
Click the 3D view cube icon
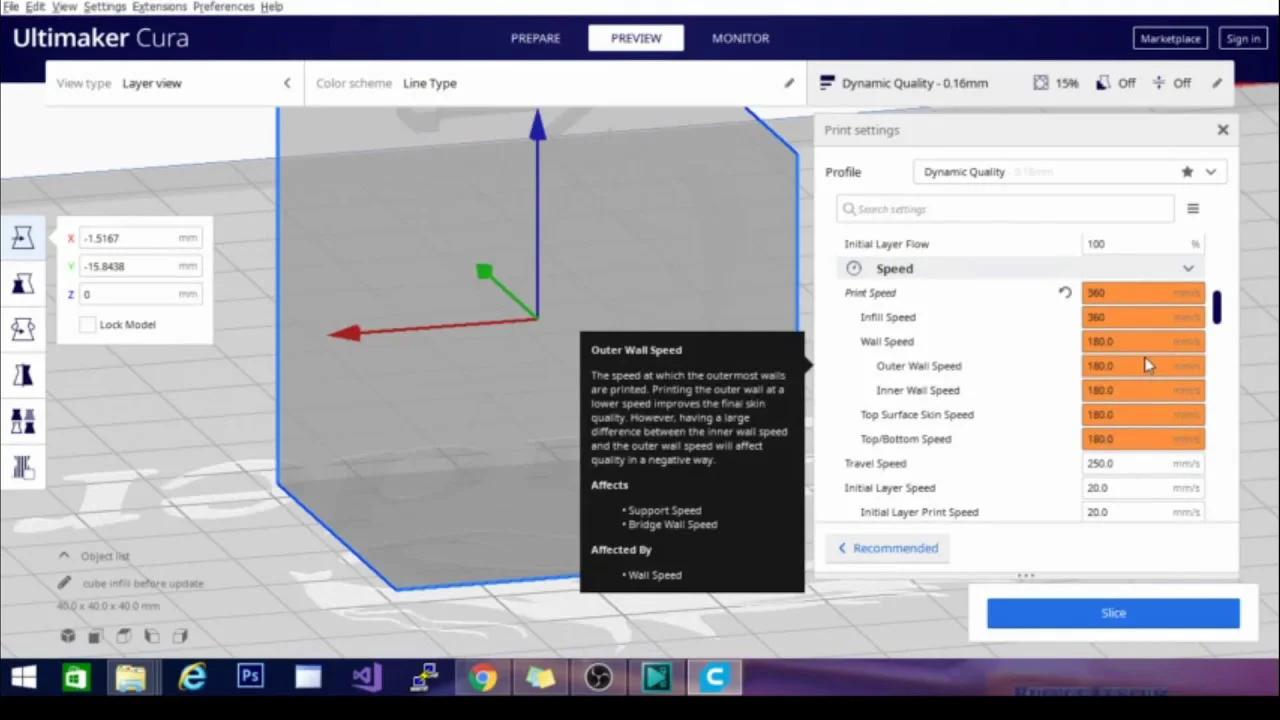click(x=68, y=636)
